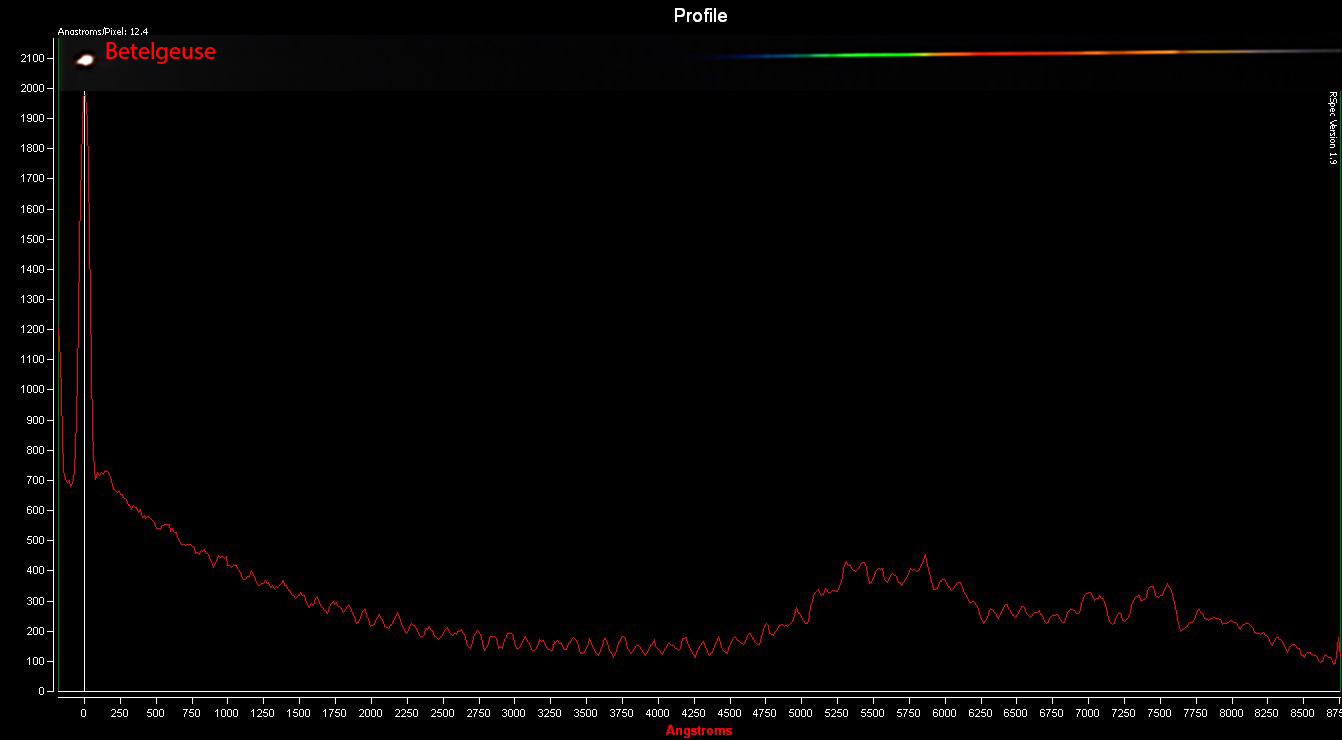This screenshot has height=740, width=1342.
Task: Click the 4250 tick label on x-axis
Action: 694,714
